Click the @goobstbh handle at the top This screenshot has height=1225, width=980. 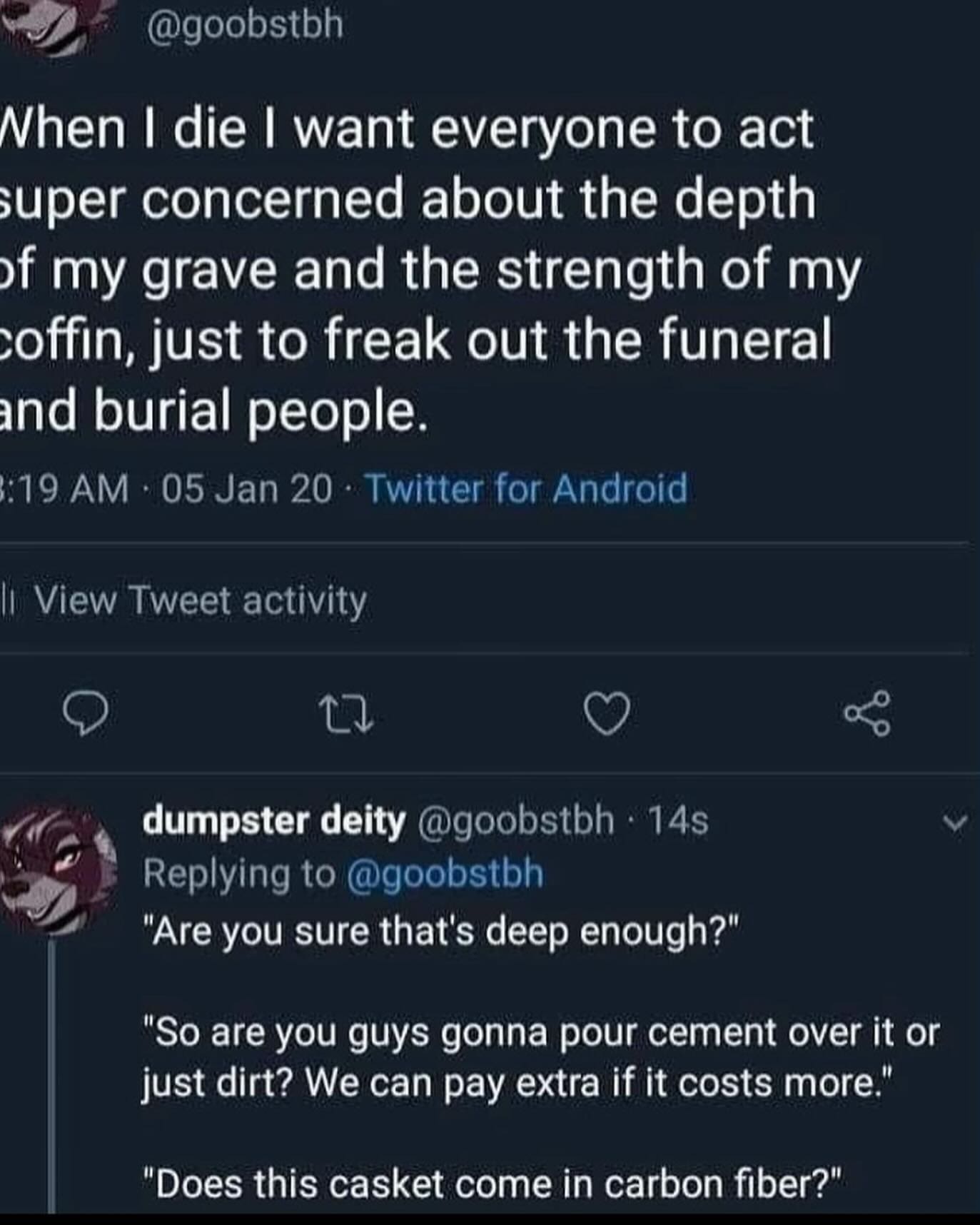point(245,26)
